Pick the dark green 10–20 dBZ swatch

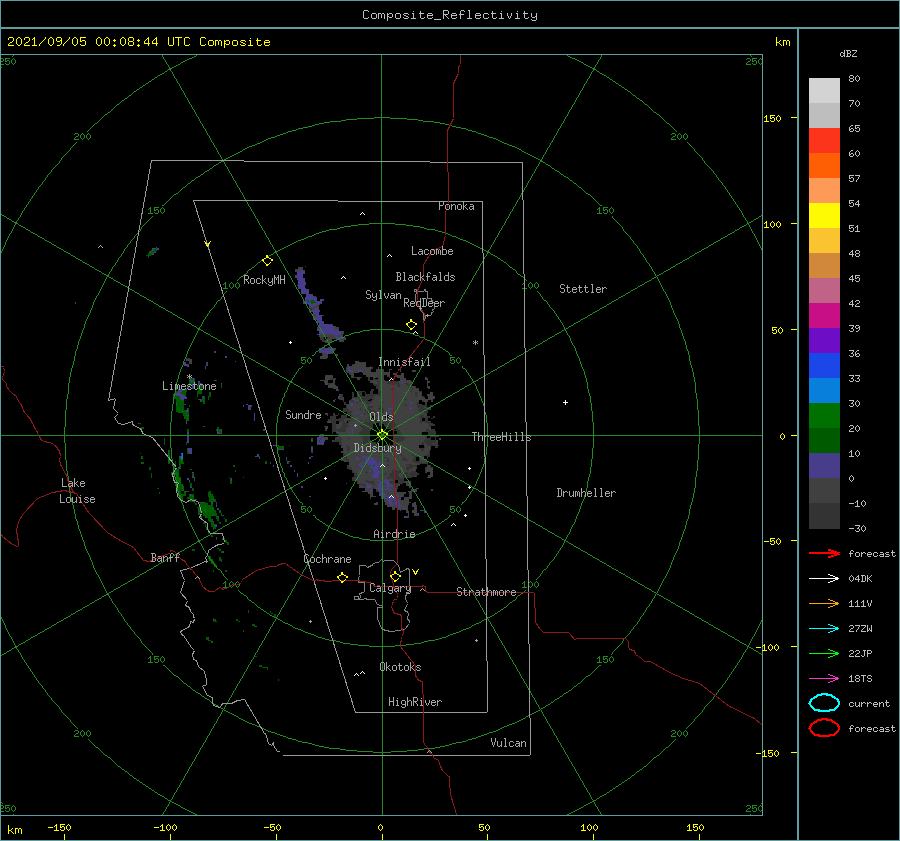click(824, 440)
